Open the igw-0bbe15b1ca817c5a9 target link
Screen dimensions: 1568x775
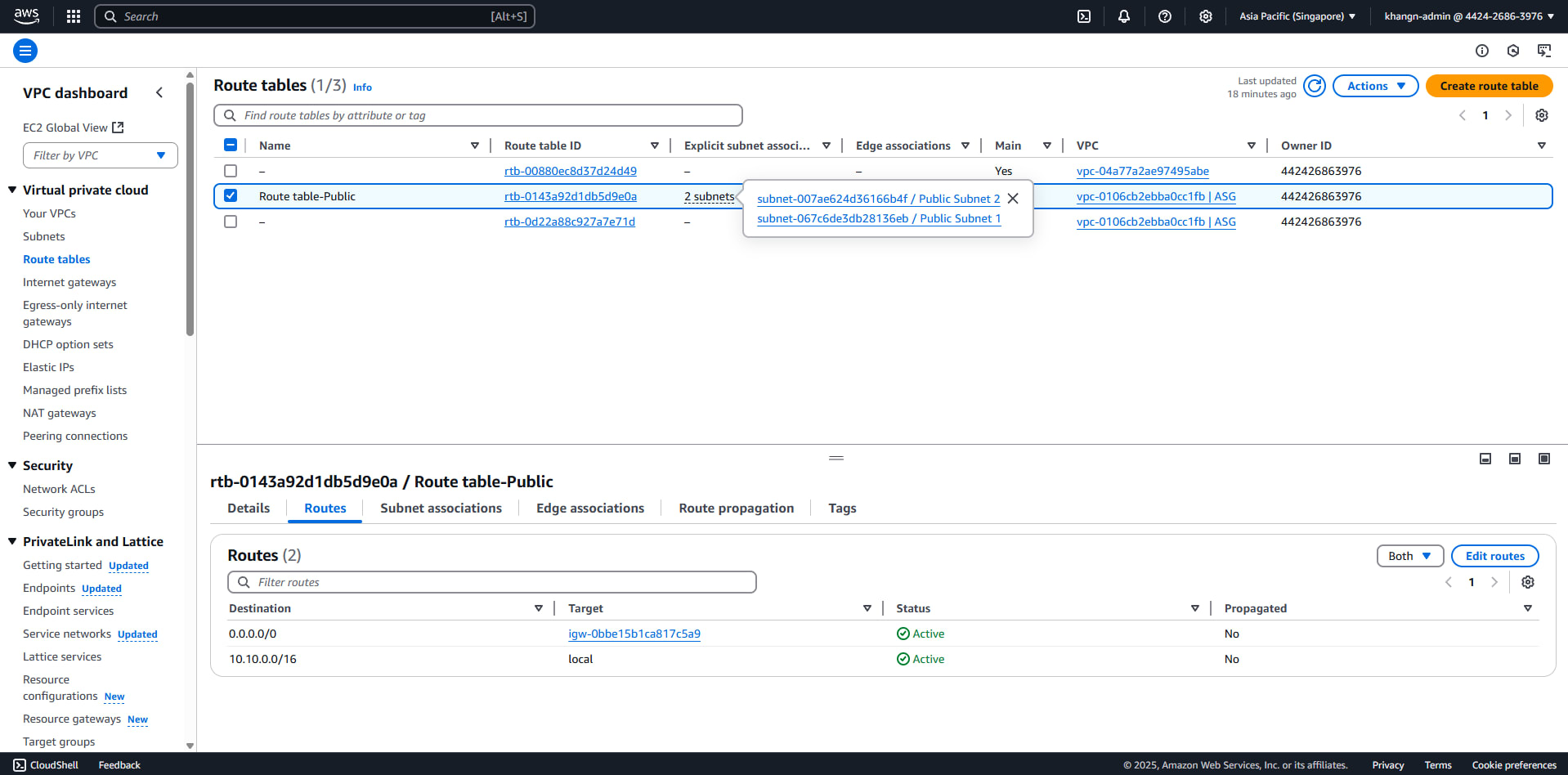634,634
